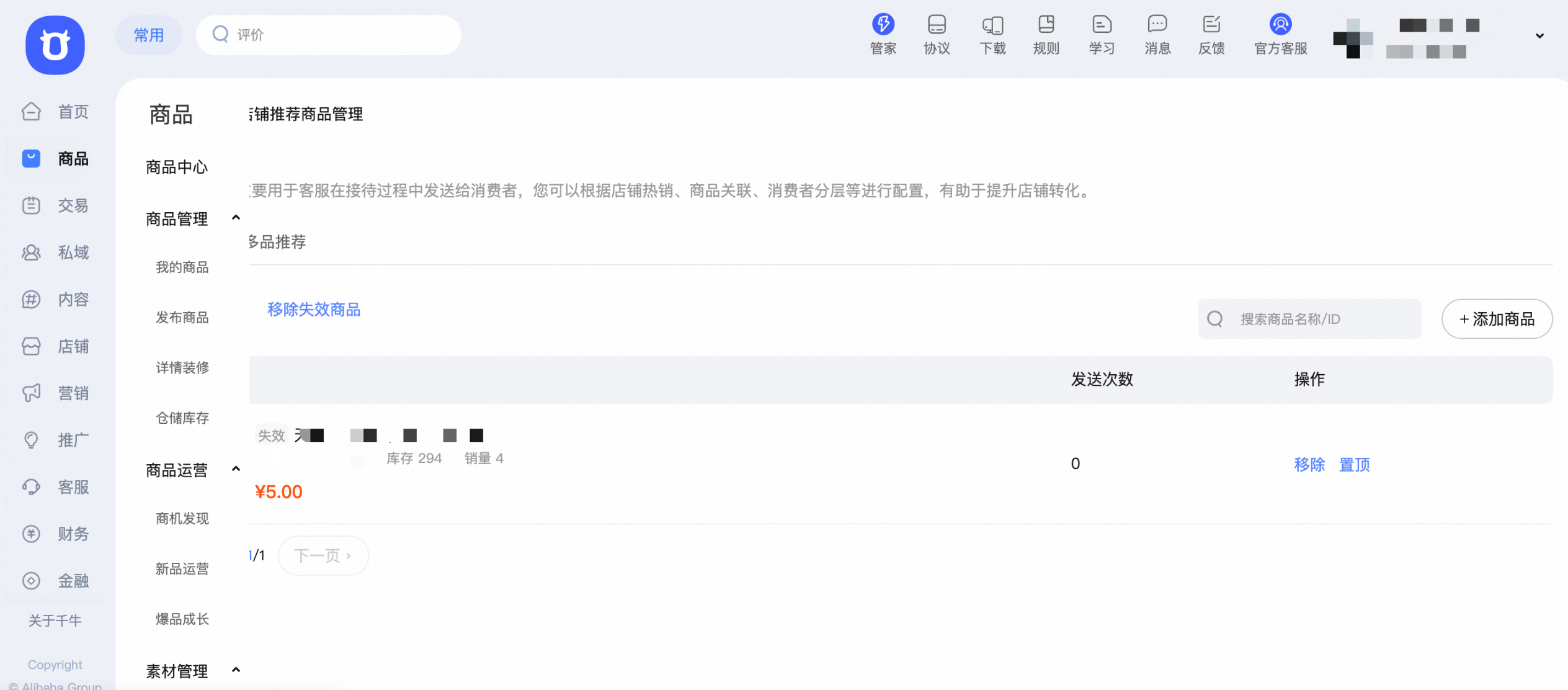
Task: Go to 首页 home icon in sidebar
Action: 31,112
